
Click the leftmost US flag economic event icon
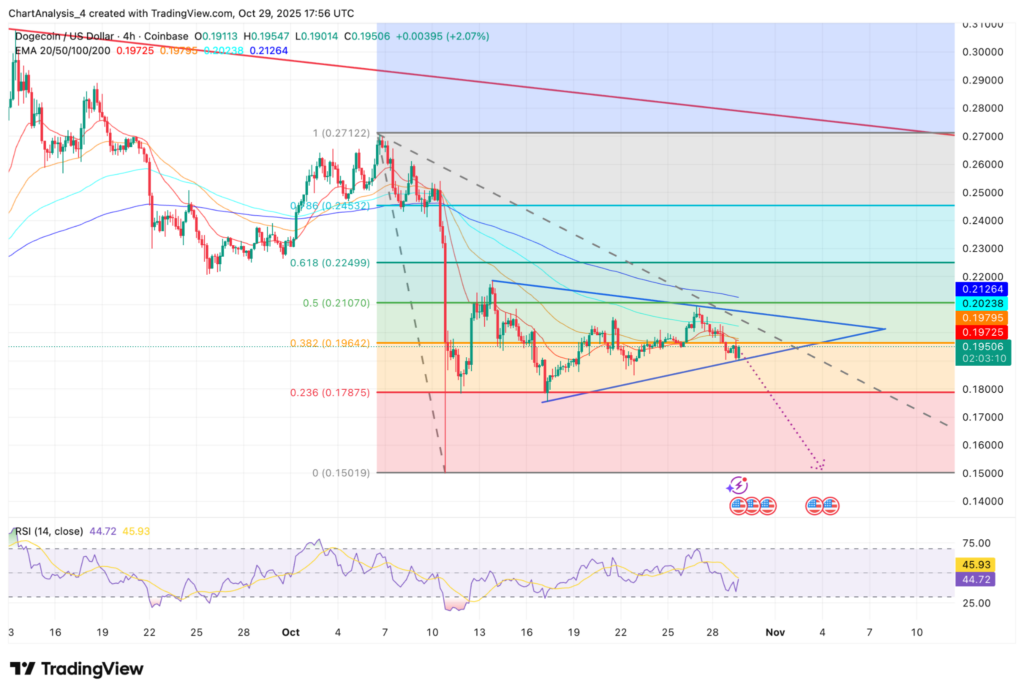739,505
